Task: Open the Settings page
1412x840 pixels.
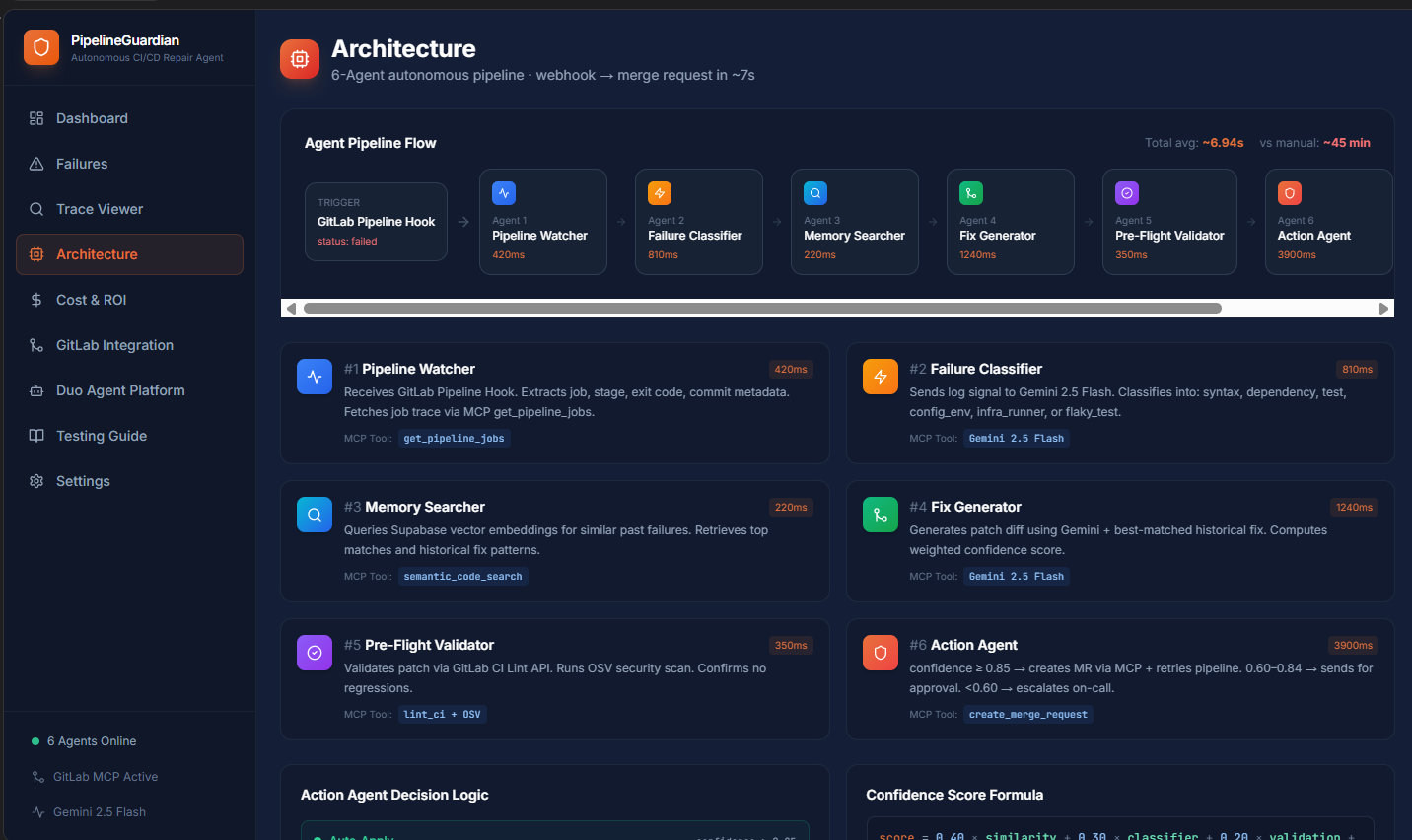Action: [x=129, y=481]
